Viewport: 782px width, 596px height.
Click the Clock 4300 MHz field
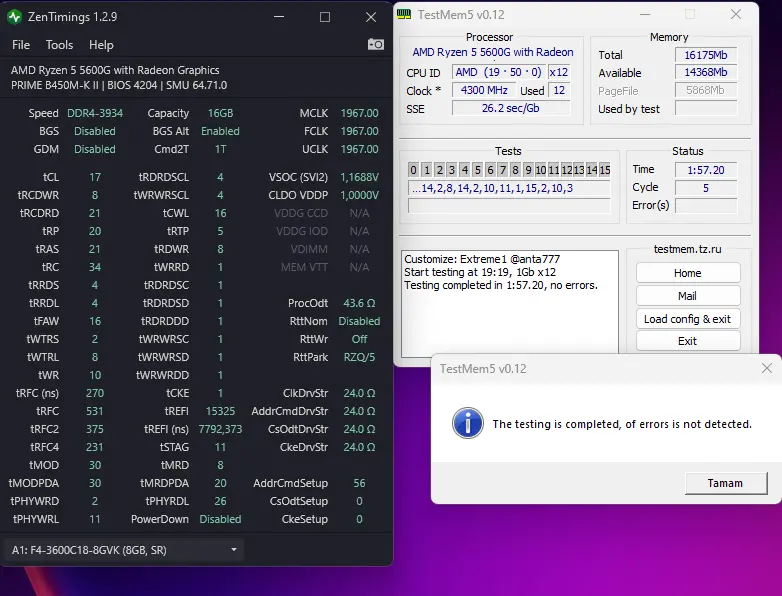click(484, 90)
